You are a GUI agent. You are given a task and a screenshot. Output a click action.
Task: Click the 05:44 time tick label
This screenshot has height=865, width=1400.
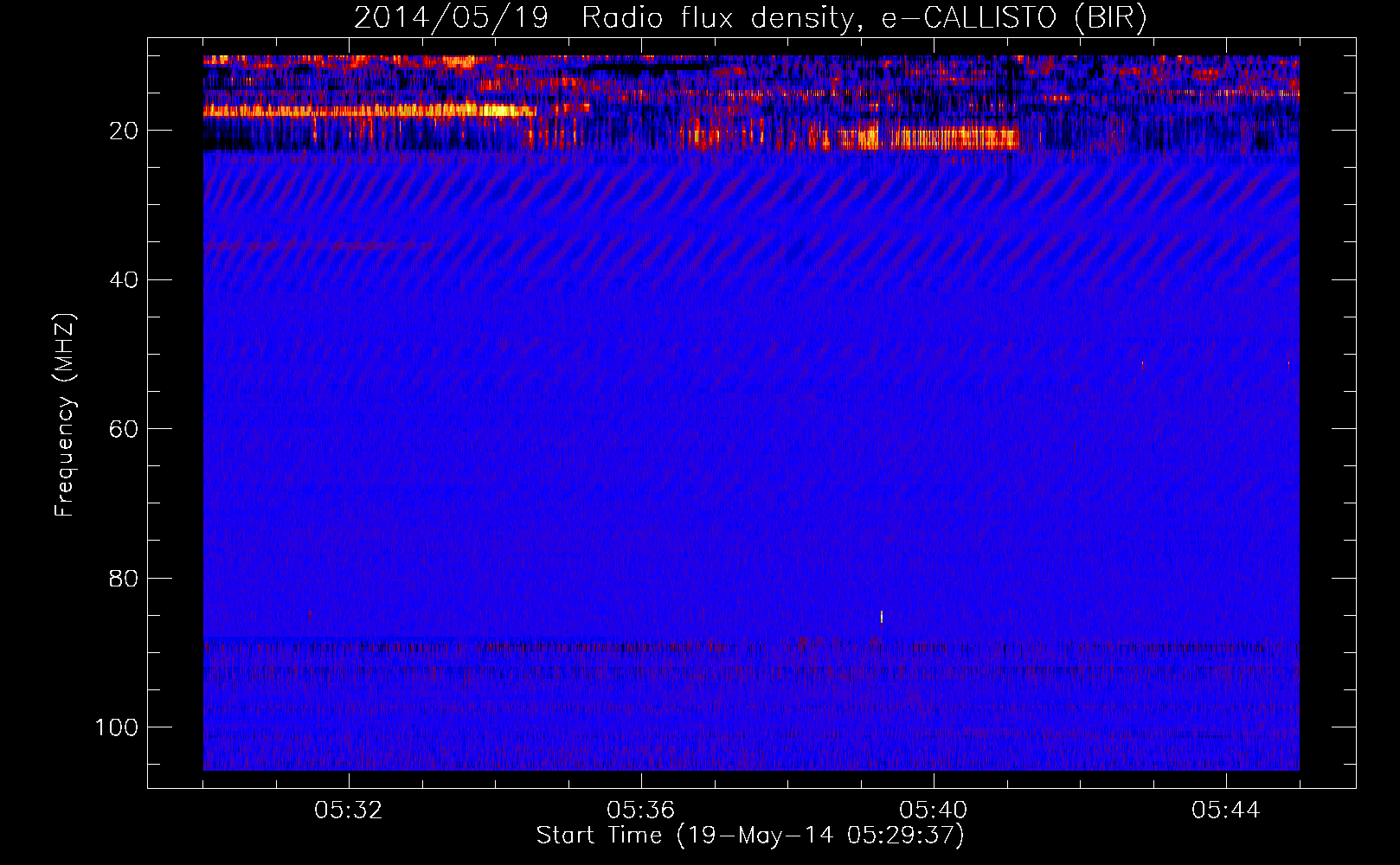[1225, 811]
